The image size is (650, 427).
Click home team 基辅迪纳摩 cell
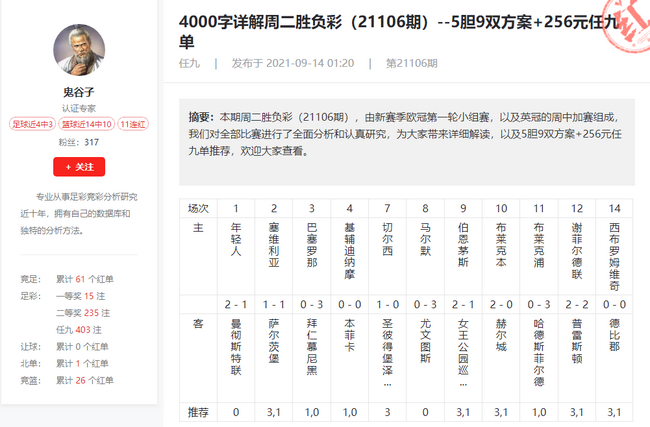(x=349, y=257)
